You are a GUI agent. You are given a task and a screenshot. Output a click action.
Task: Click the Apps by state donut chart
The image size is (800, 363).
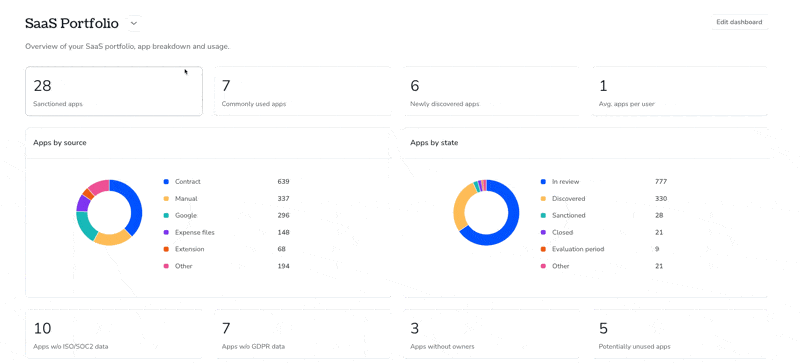pyautogui.click(x=486, y=212)
